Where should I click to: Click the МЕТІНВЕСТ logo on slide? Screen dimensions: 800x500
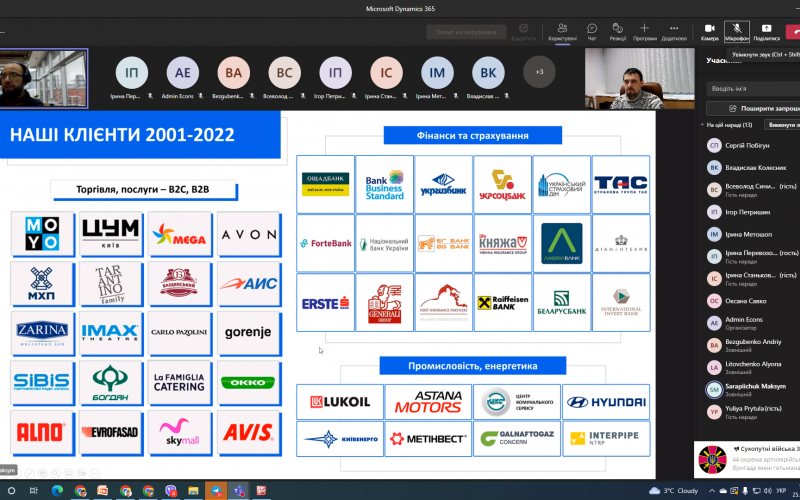(x=428, y=439)
